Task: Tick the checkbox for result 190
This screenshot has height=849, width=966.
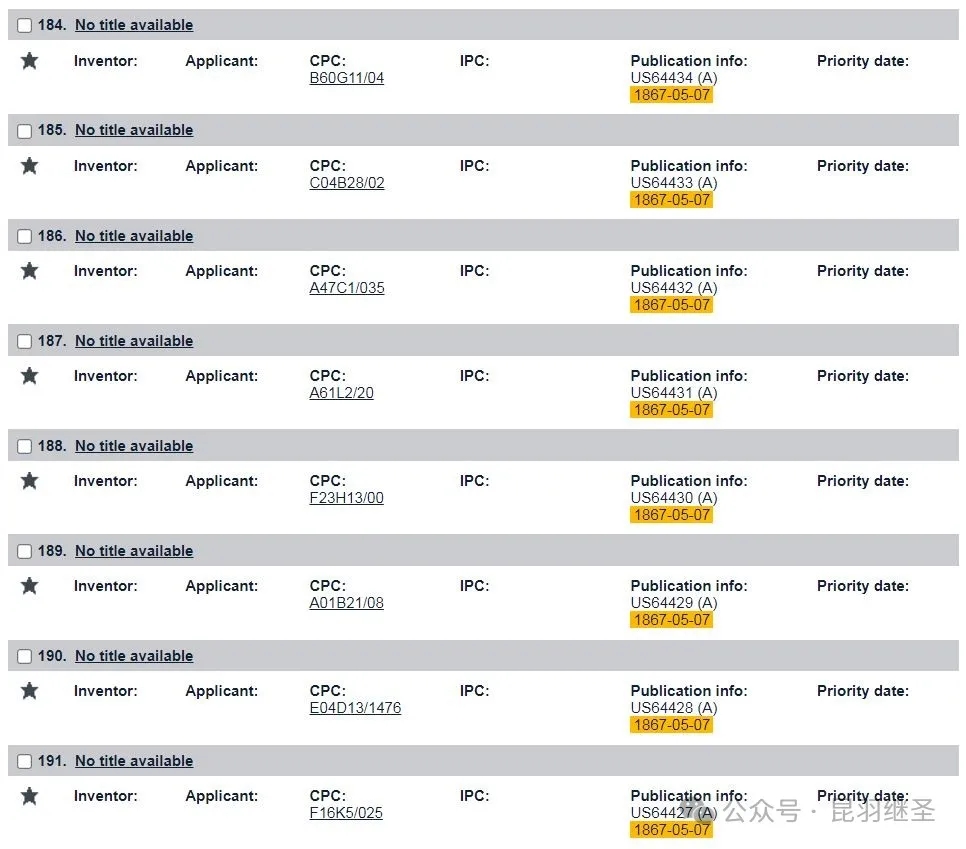Action: (x=25, y=656)
